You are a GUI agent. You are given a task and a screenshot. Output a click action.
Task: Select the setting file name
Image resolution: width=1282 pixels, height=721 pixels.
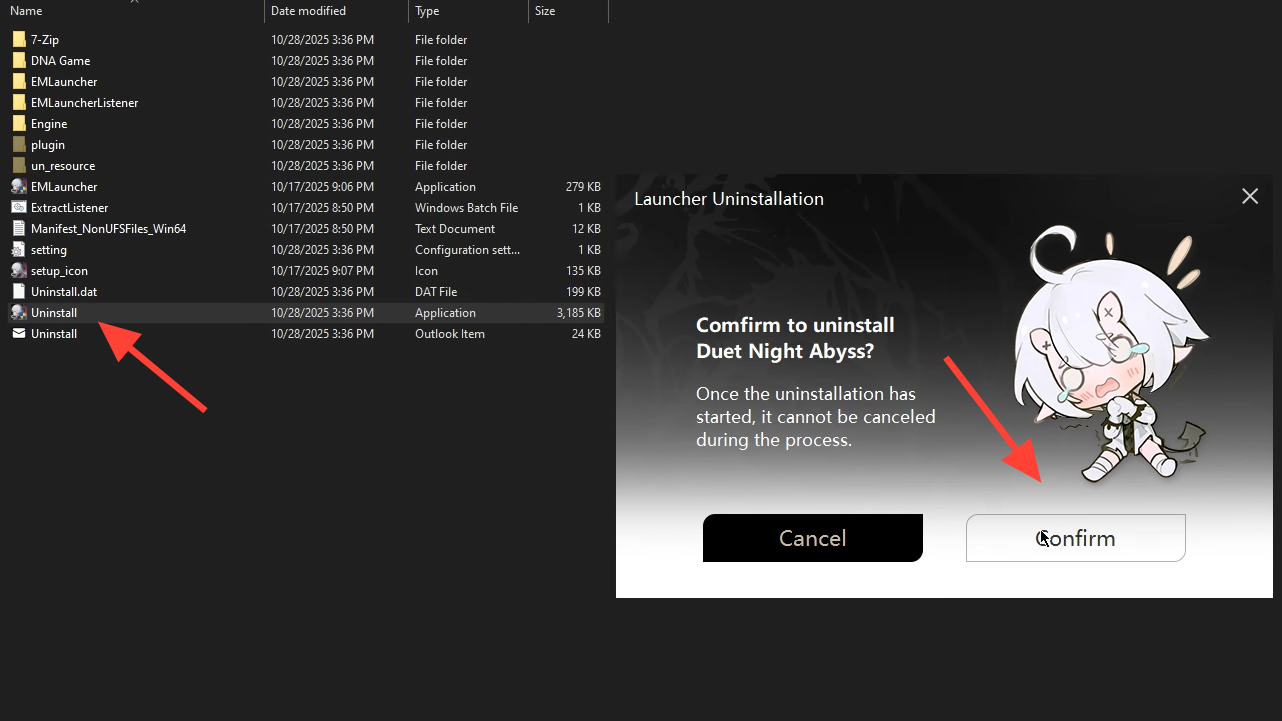(x=49, y=250)
